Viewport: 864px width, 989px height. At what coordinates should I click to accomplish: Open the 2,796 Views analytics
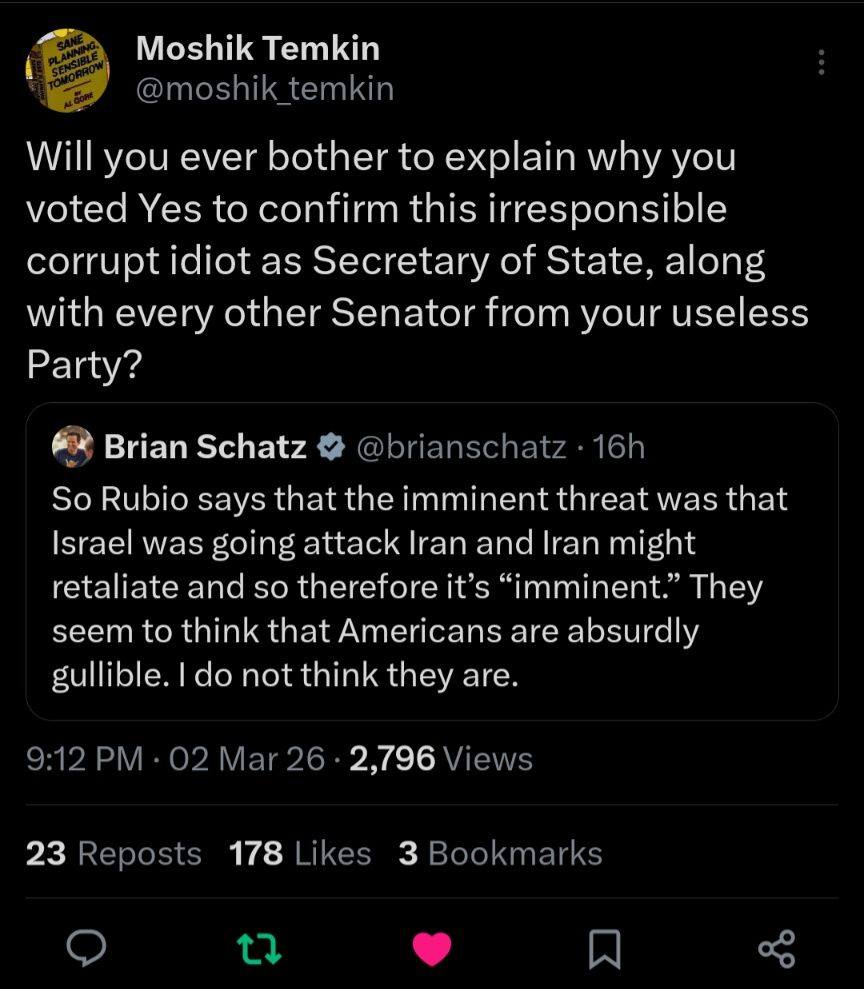click(438, 759)
